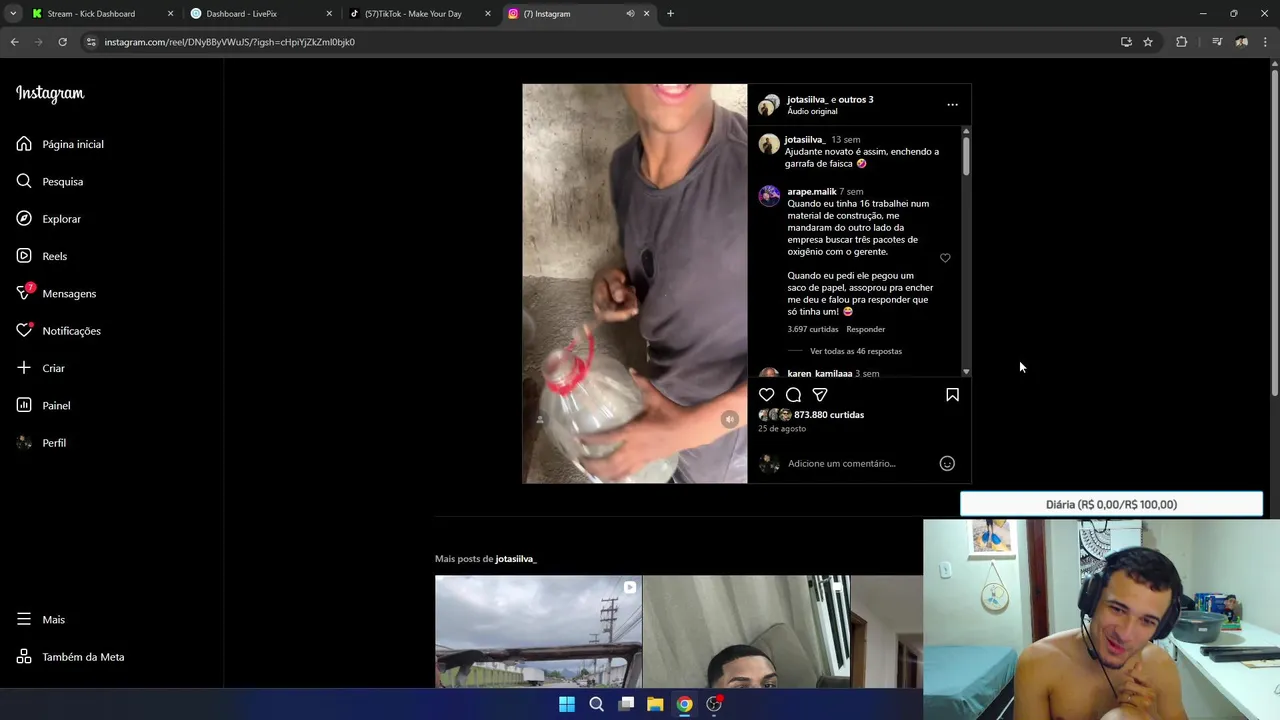Open File Explorer from taskbar
Screen dimensions: 1280x720
[655, 704]
